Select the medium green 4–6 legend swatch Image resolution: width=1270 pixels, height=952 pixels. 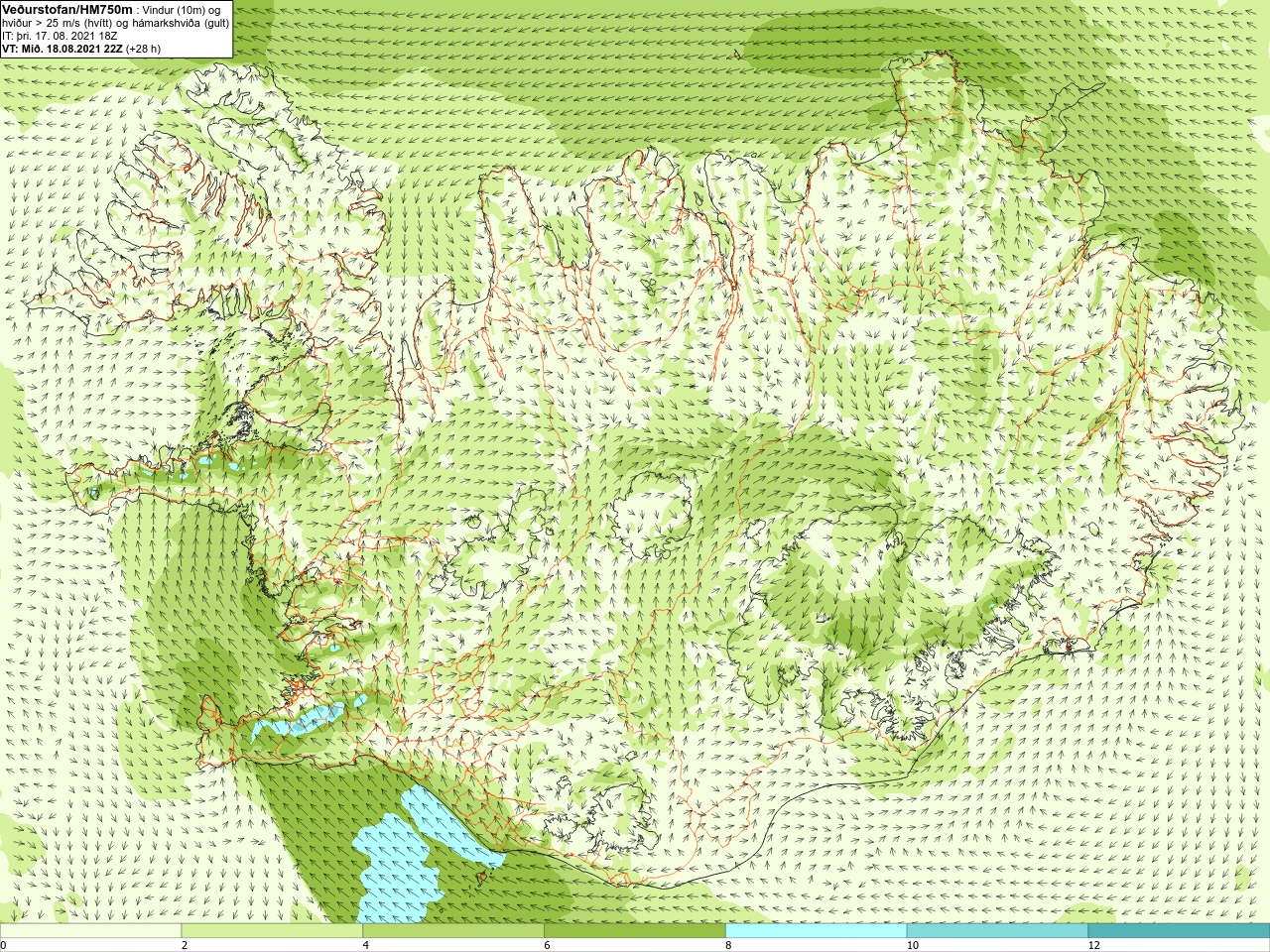click(453, 931)
